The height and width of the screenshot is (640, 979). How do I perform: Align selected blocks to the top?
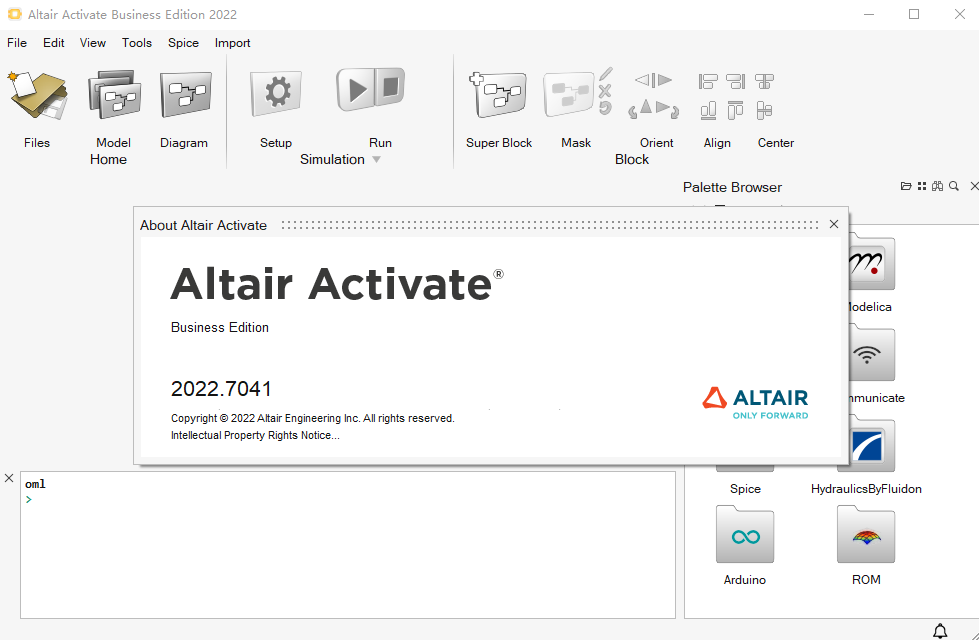pyautogui.click(x=735, y=111)
